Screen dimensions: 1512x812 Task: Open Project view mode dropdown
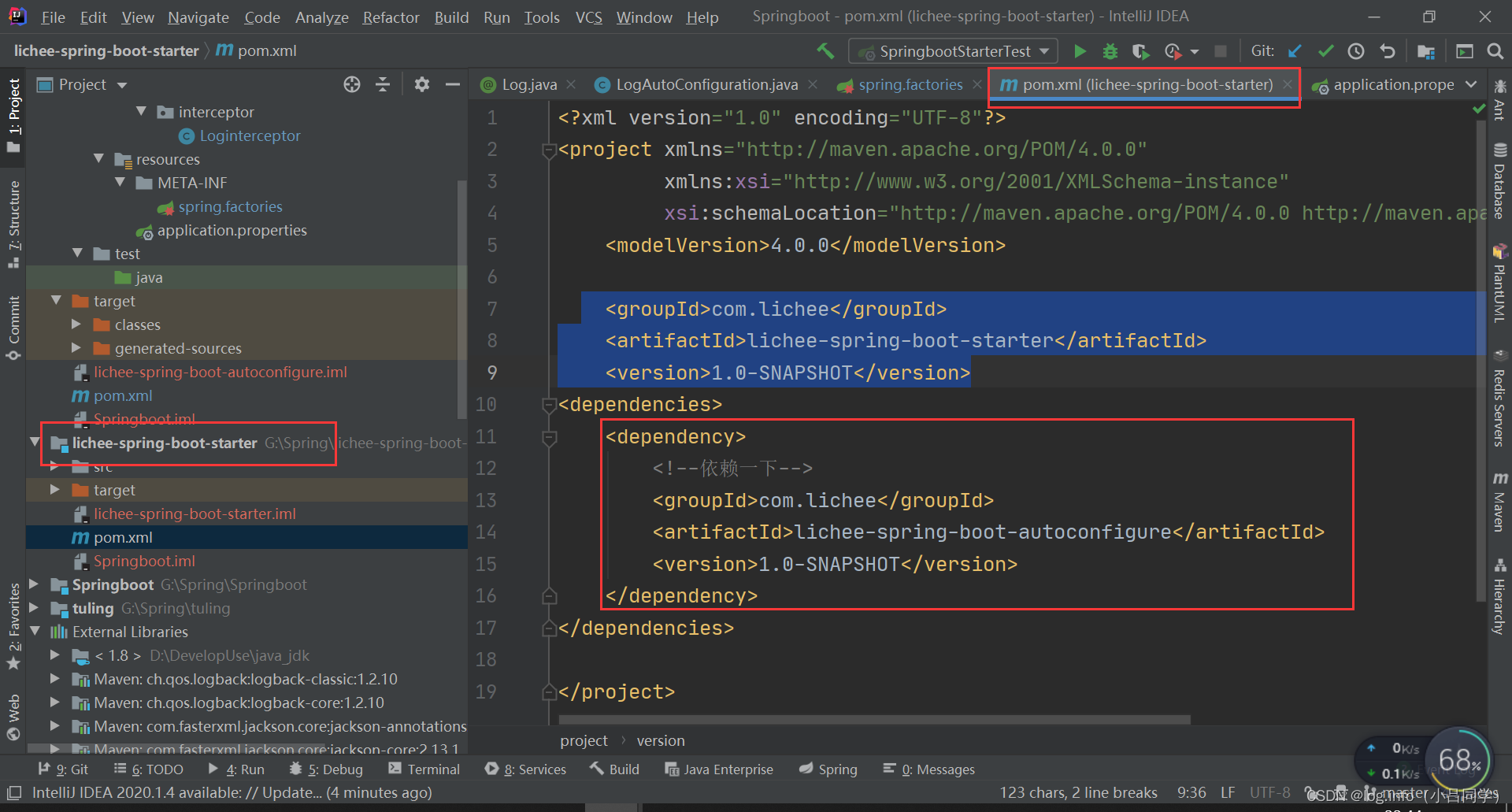(x=121, y=85)
